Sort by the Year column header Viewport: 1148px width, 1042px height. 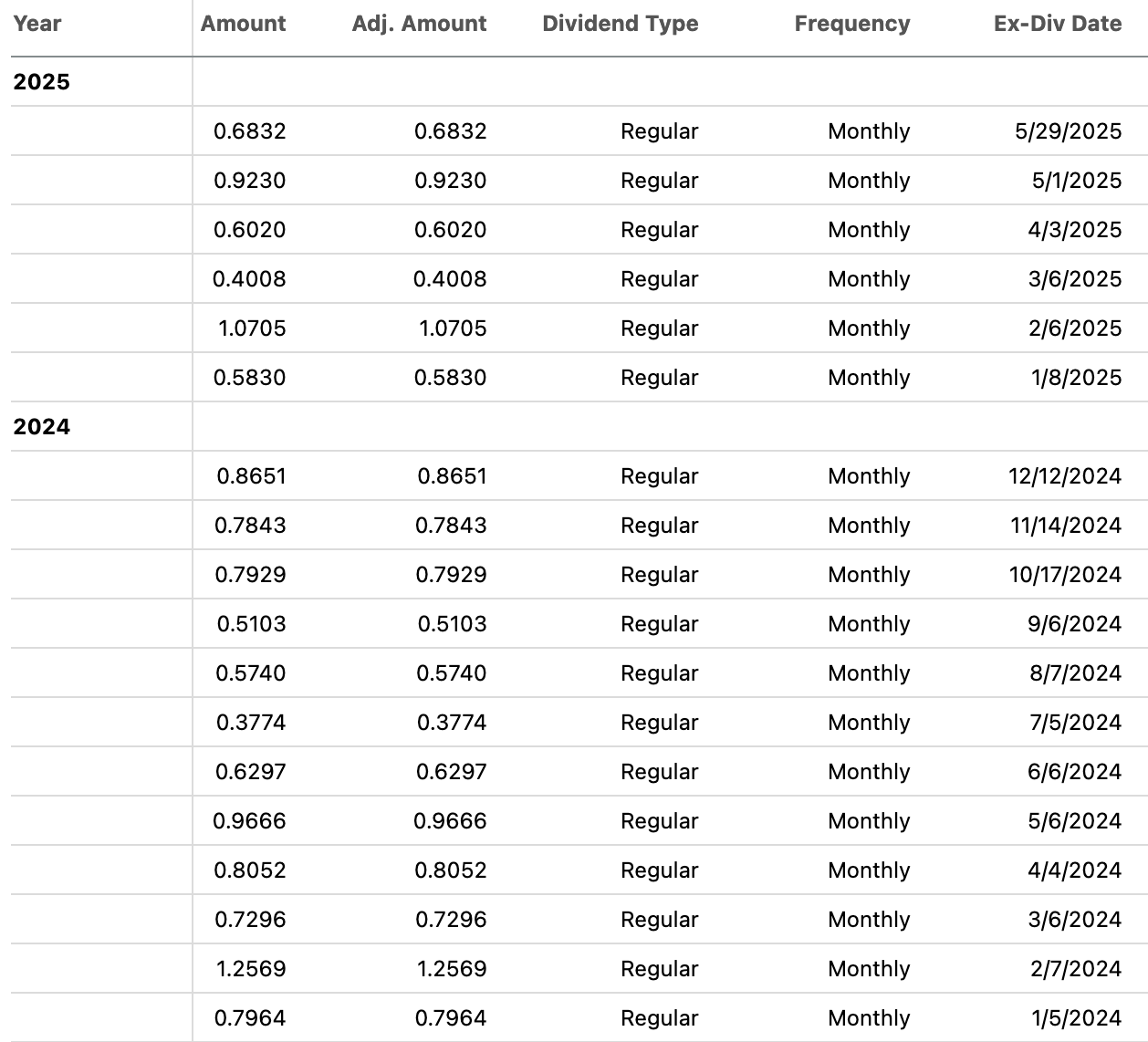coord(37,24)
